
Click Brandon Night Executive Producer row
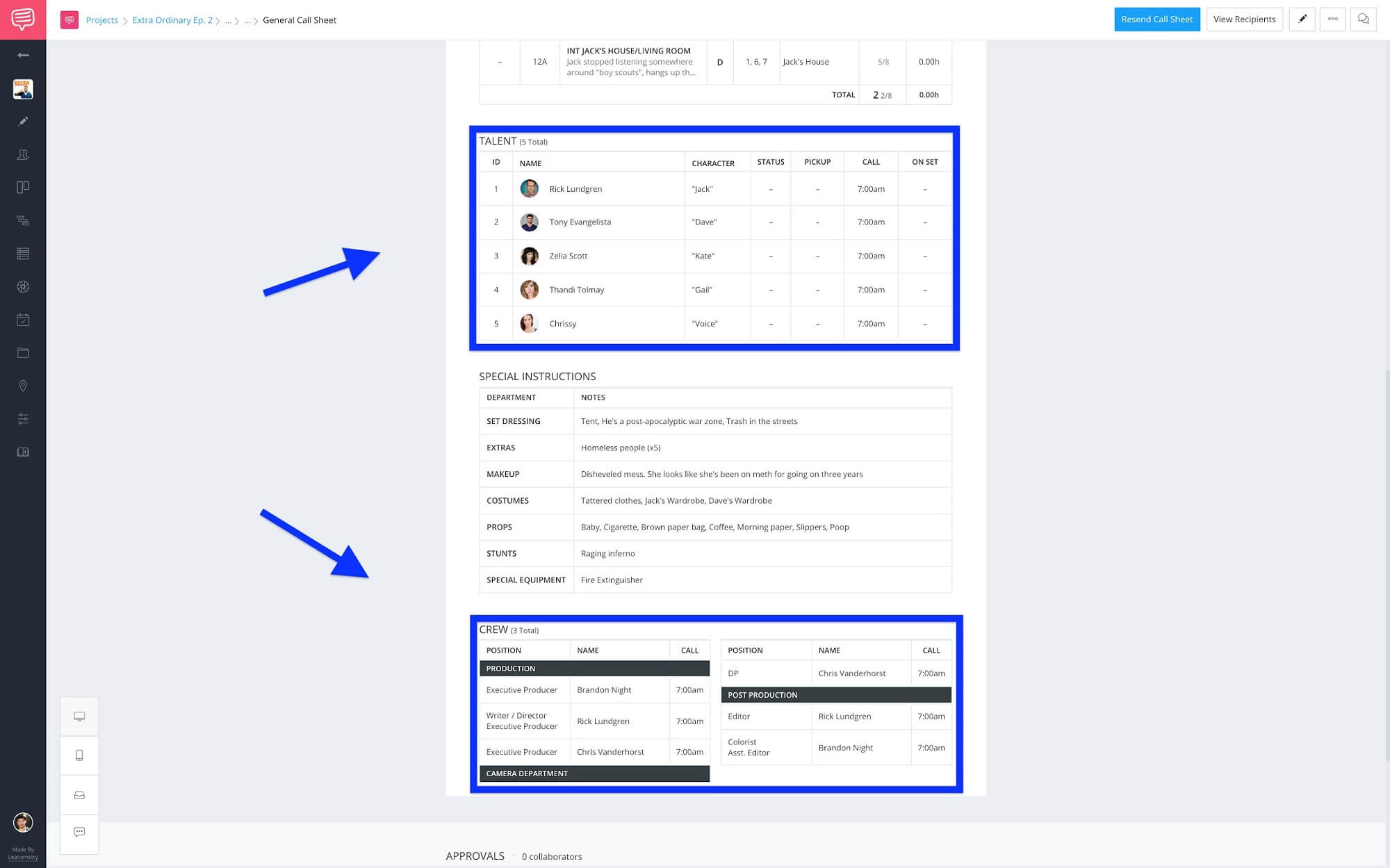click(594, 690)
